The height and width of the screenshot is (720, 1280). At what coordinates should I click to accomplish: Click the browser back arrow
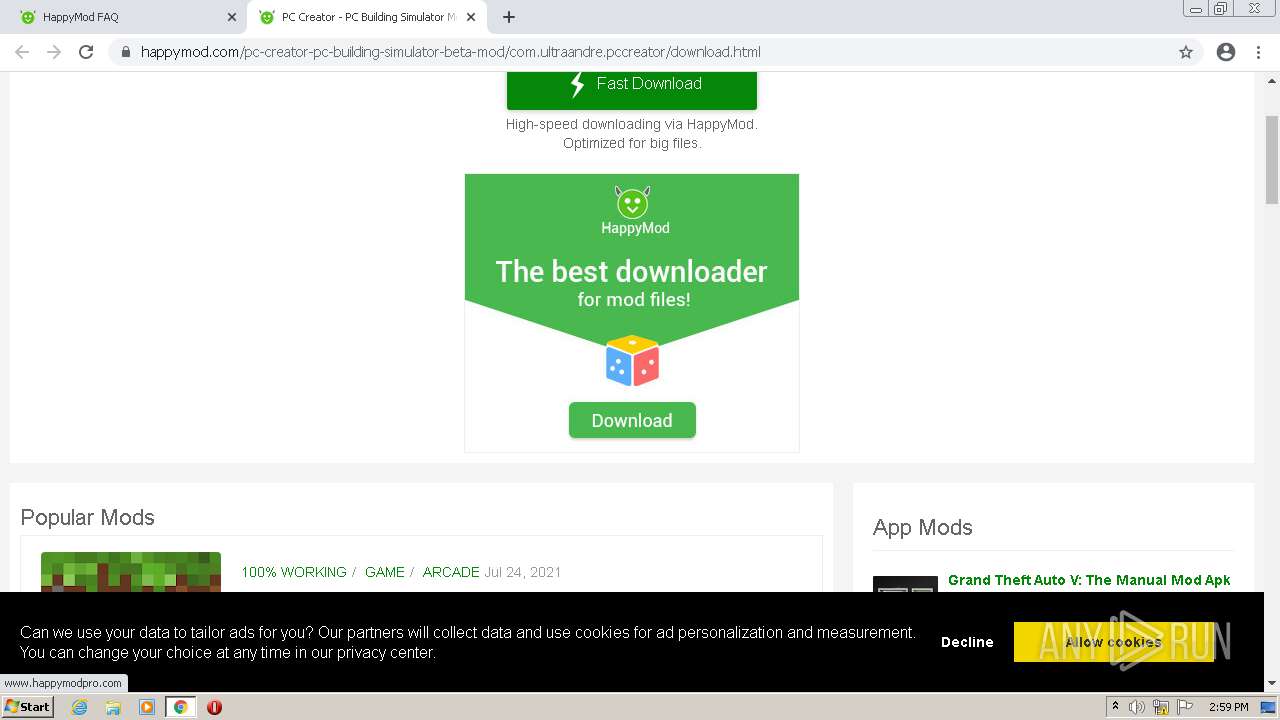click(x=22, y=52)
